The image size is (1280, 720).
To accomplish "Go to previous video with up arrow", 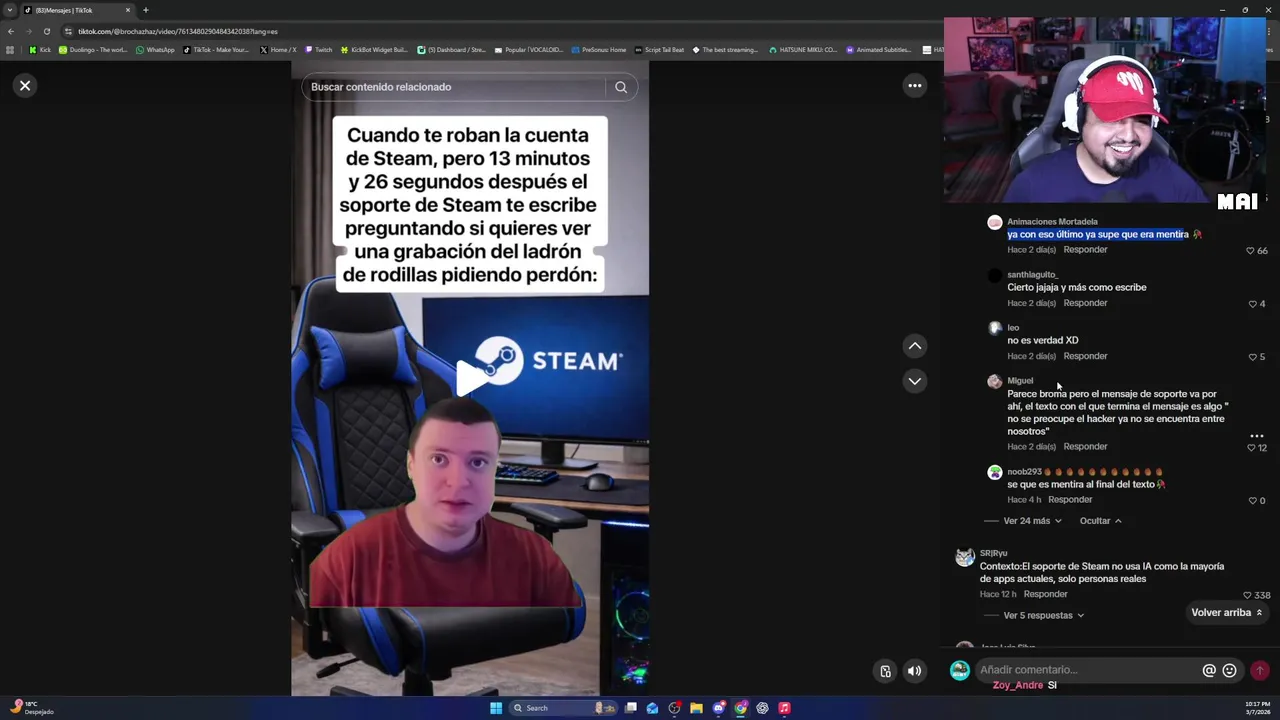I will coord(915,346).
